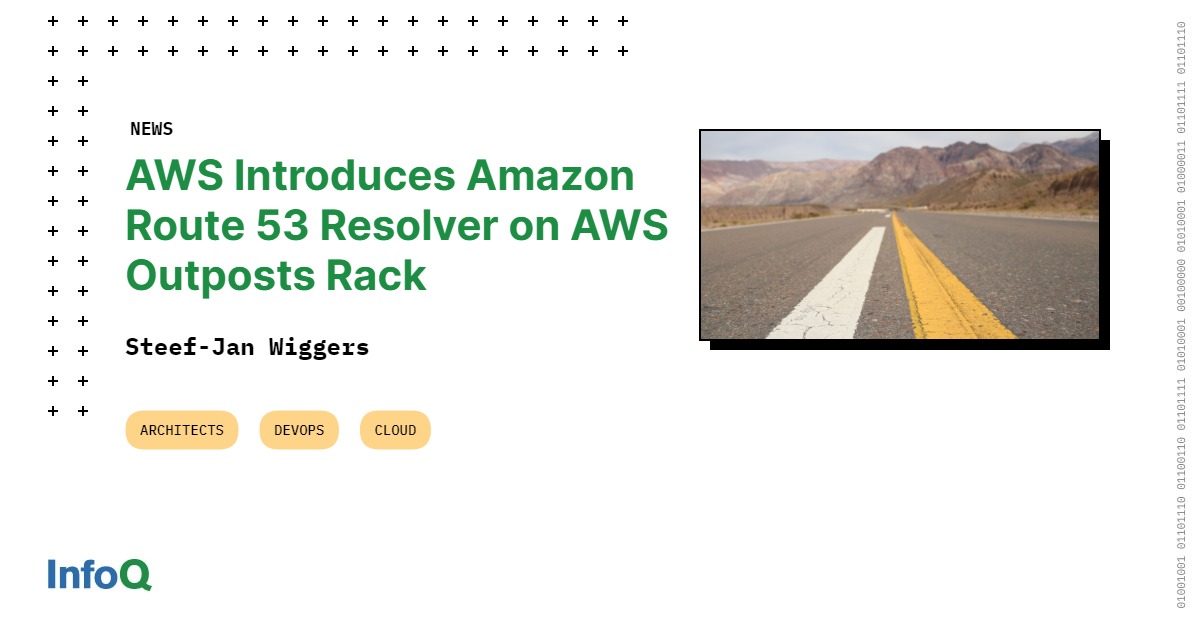The height and width of the screenshot is (630, 1200).
Task: Open the desert road photo thumbnail
Action: click(x=900, y=235)
